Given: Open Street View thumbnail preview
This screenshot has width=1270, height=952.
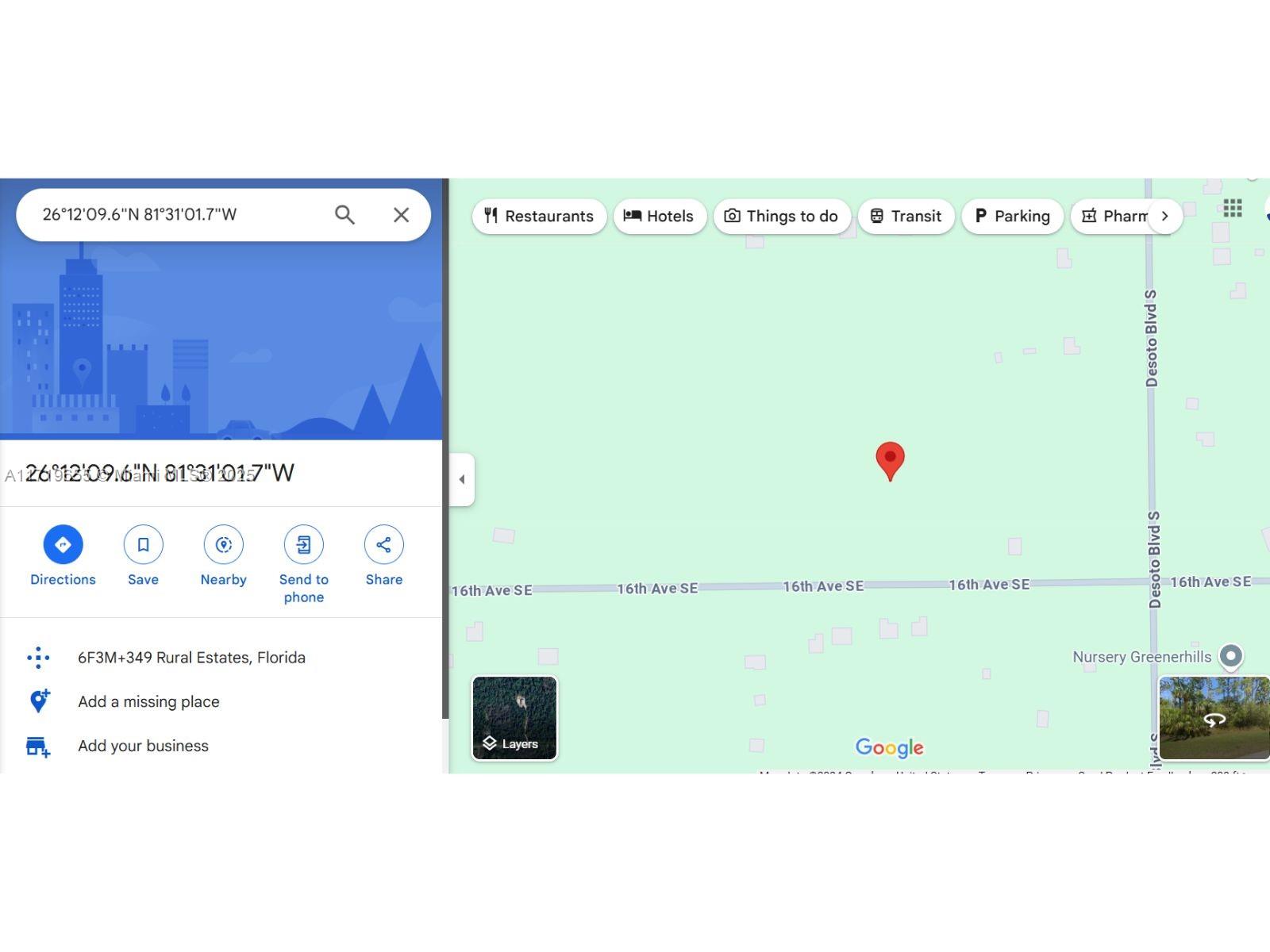Looking at the screenshot, I should (1214, 718).
